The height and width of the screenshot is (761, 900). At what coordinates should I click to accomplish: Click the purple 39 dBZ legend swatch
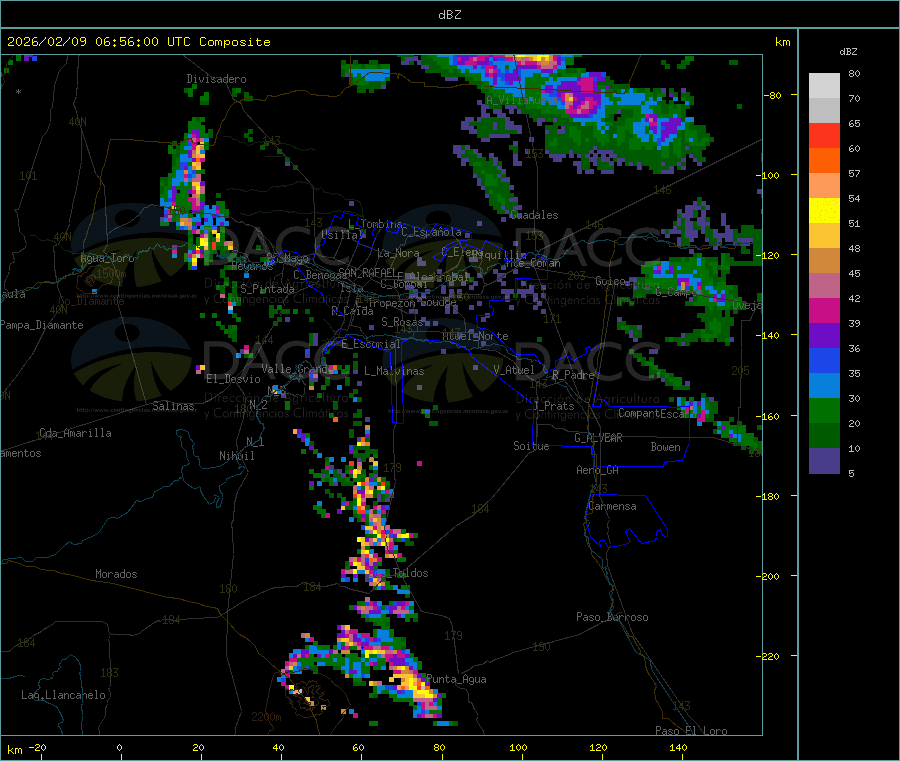point(824,336)
